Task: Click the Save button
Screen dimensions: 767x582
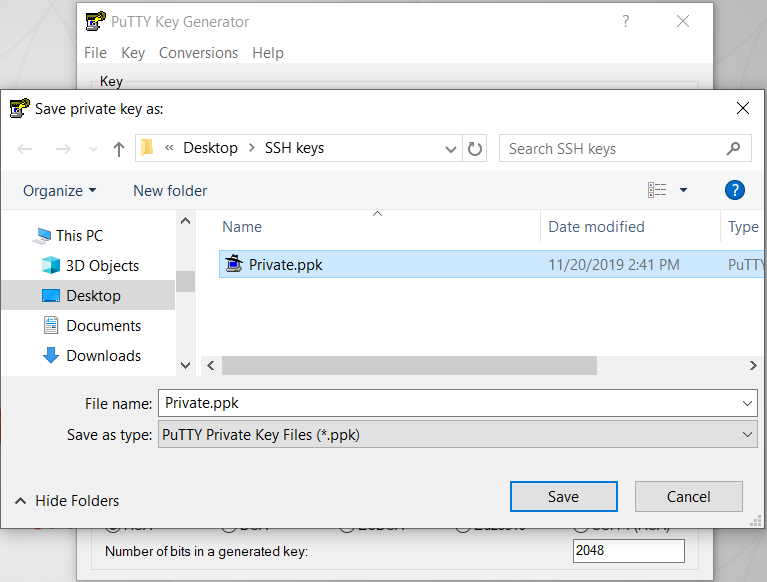Action: (563, 497)
